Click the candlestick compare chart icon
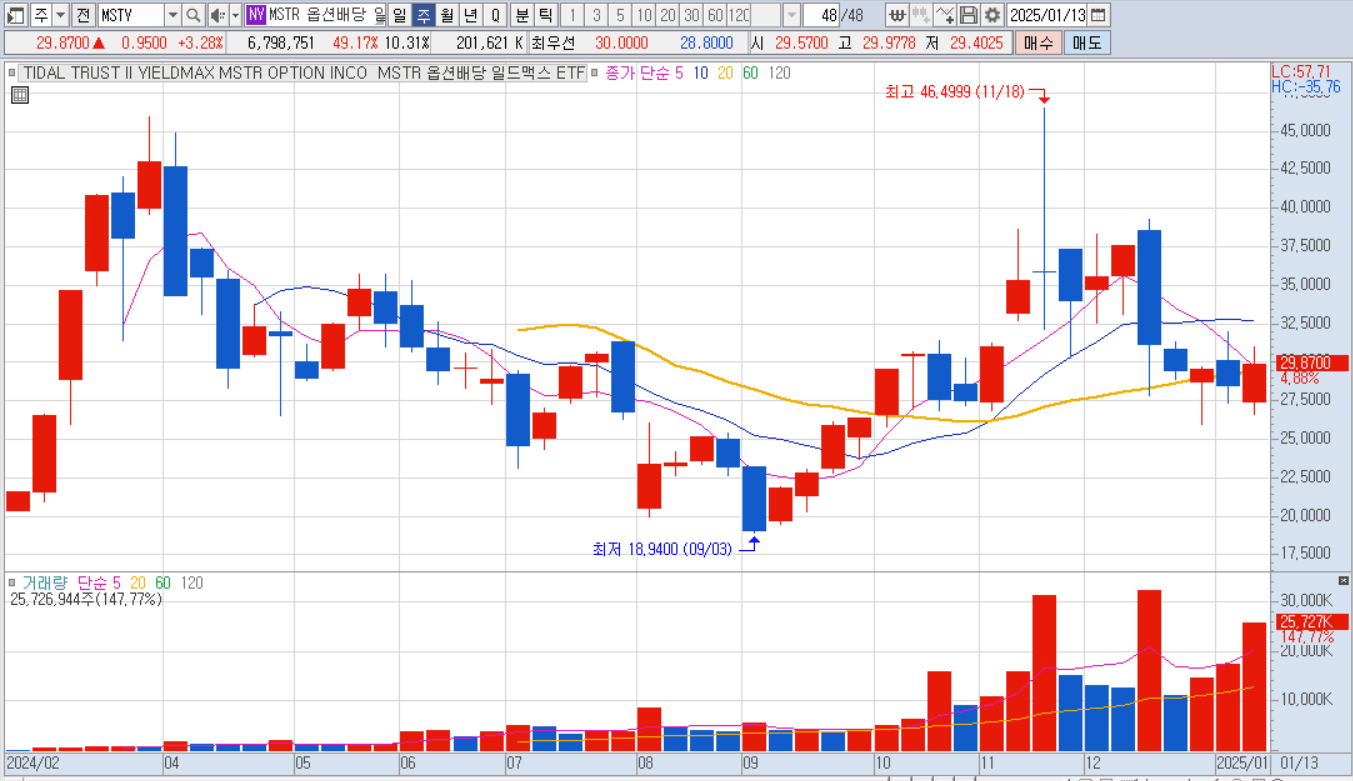Viewport: 1353px width, 781px height. [x=920, y=15]
